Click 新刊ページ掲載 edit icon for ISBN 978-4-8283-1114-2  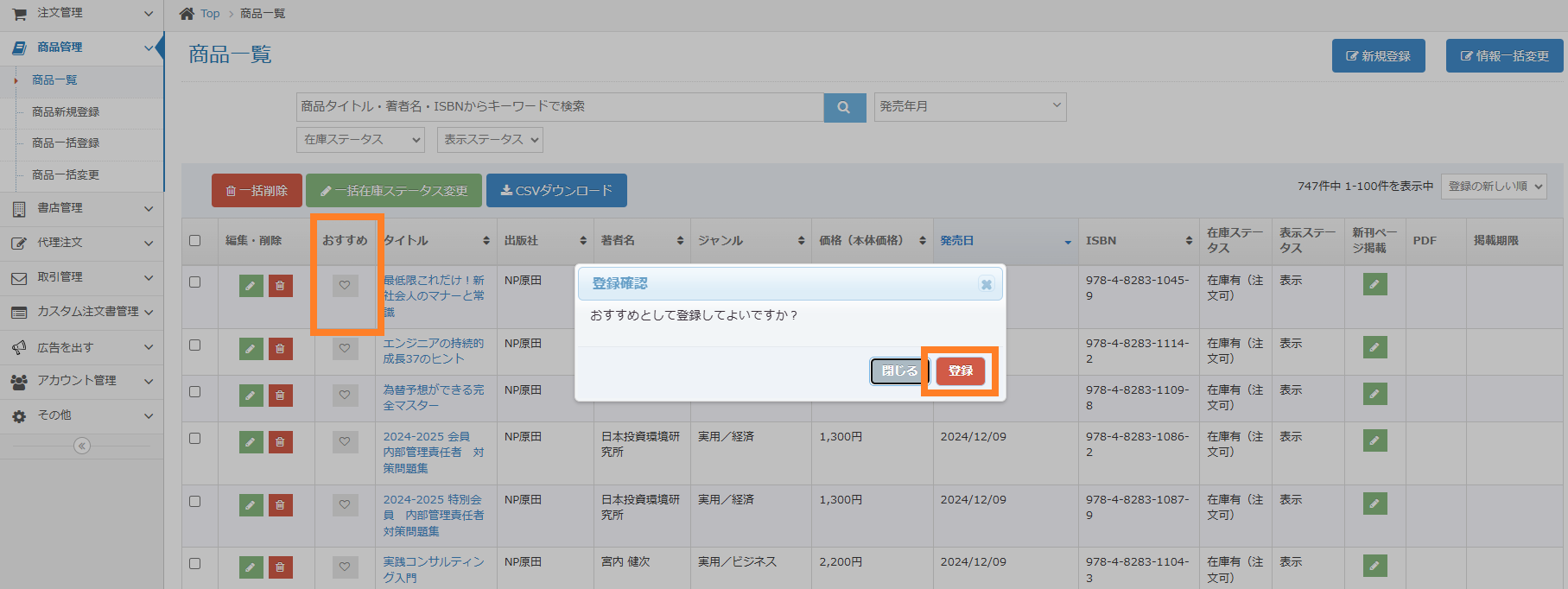[1374, 347]
